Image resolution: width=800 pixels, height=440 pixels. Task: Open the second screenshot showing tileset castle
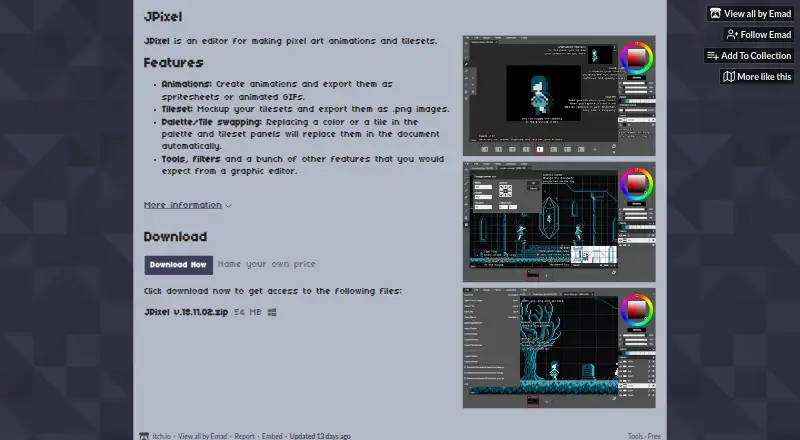click(559, 222)
